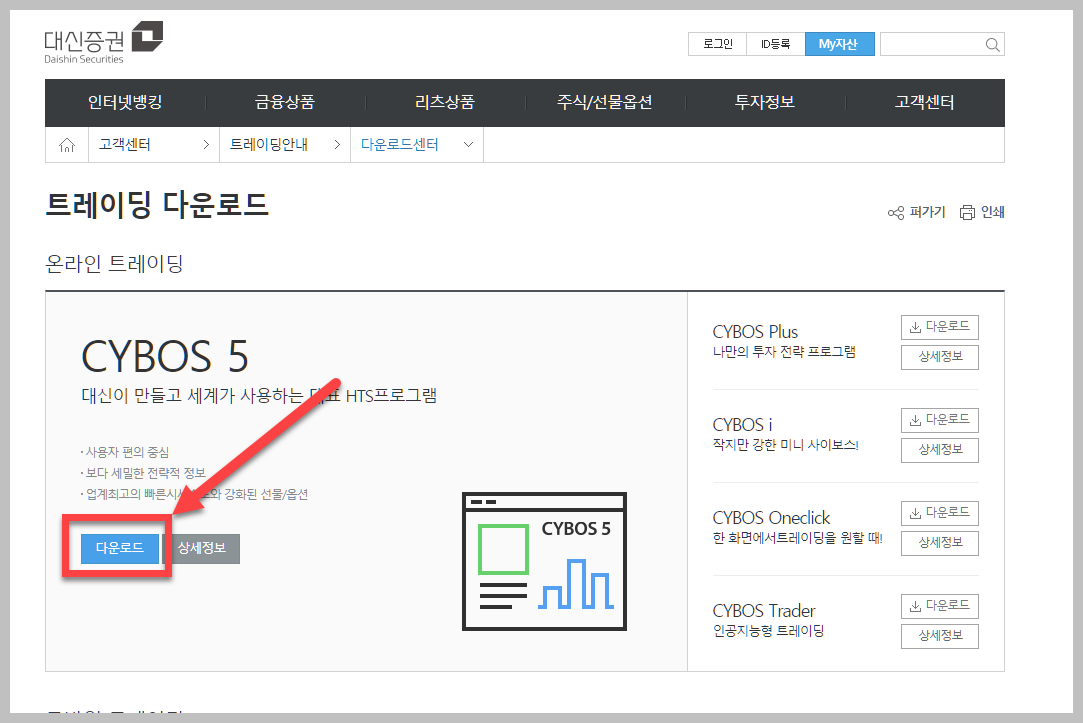View CYBOS Trader 상세정보
The image size is (1083, 723).
[939, 636]
